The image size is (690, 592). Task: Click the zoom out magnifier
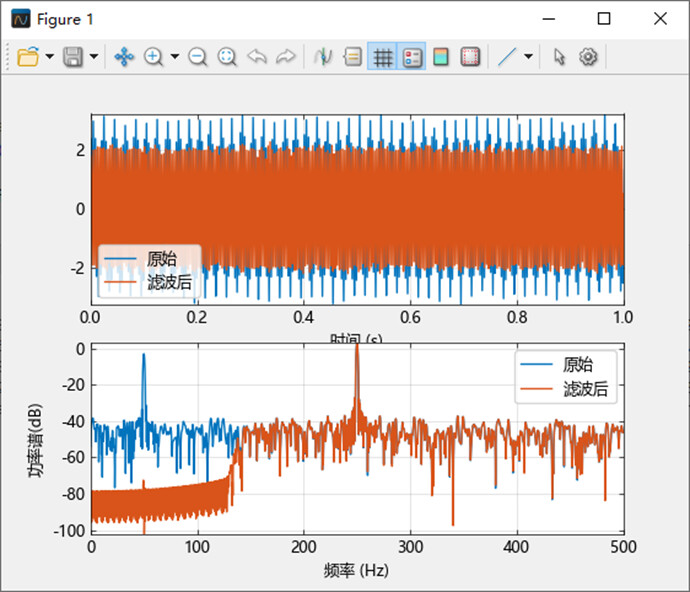pos(198,57)
